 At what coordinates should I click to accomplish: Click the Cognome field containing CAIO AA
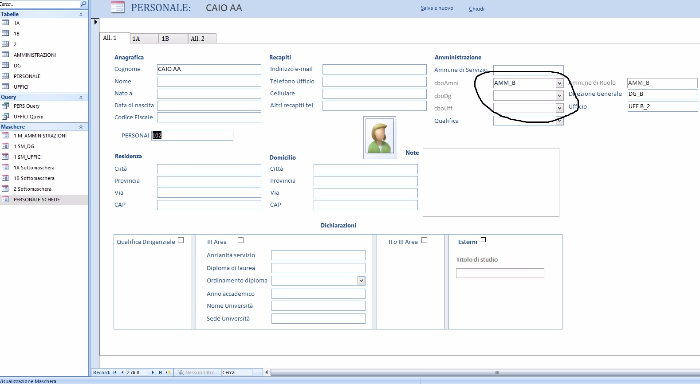click(209, 69)
